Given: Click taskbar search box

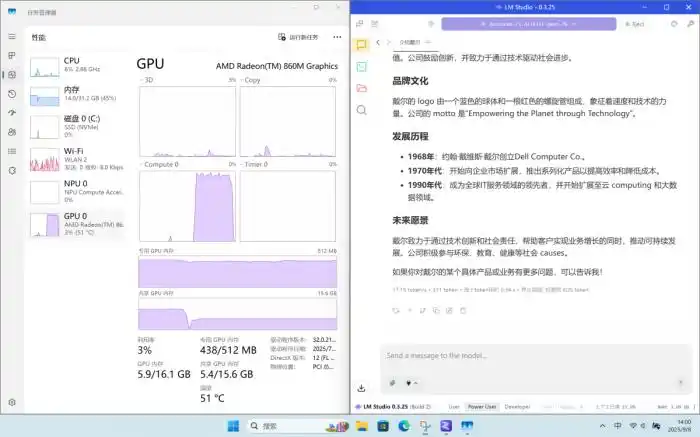Looking at the screenshot, I should (299, 426).
